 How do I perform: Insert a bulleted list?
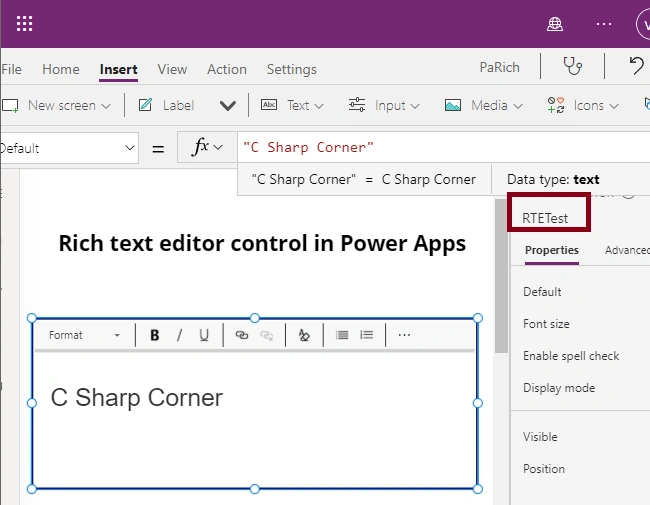(x=342, y=335)
